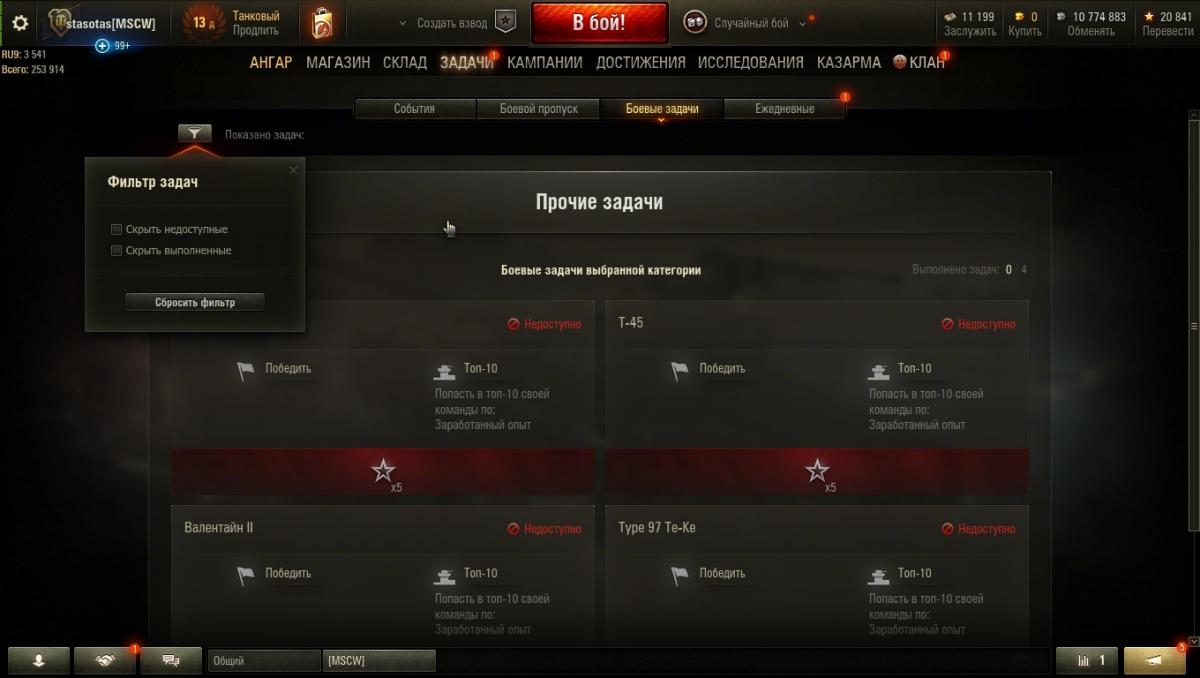Open the personal reserves canister icon
Screen dimensions: 1200x678
[x=322, y=22]
